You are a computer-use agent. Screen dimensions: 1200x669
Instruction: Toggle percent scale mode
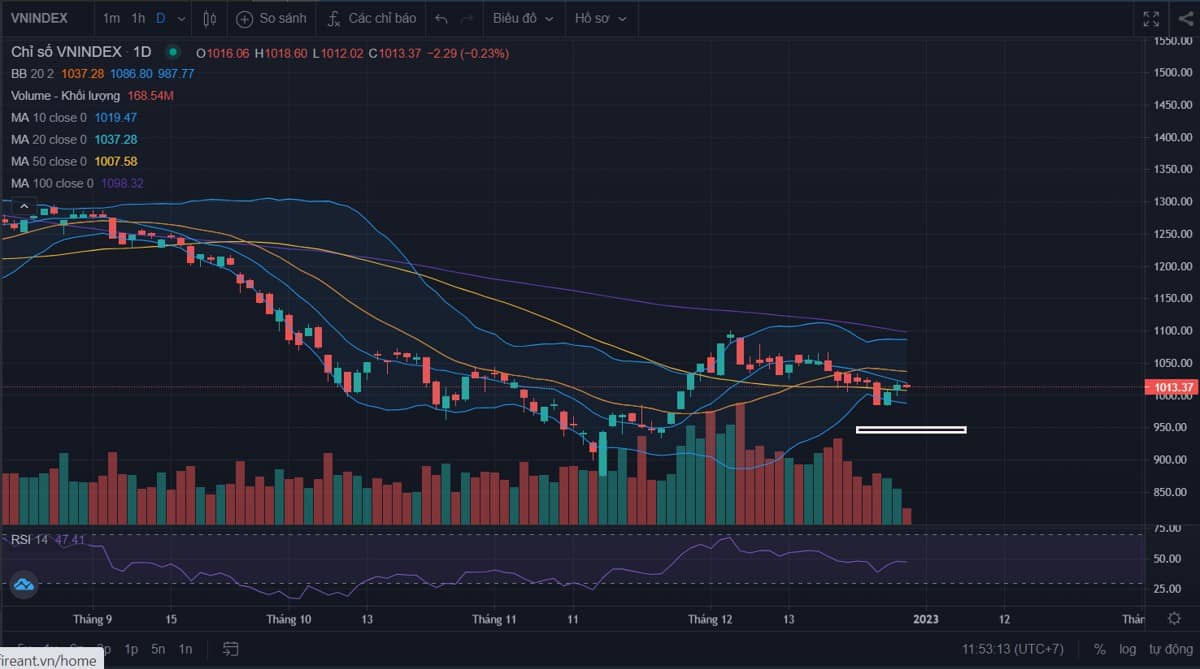1100,649
